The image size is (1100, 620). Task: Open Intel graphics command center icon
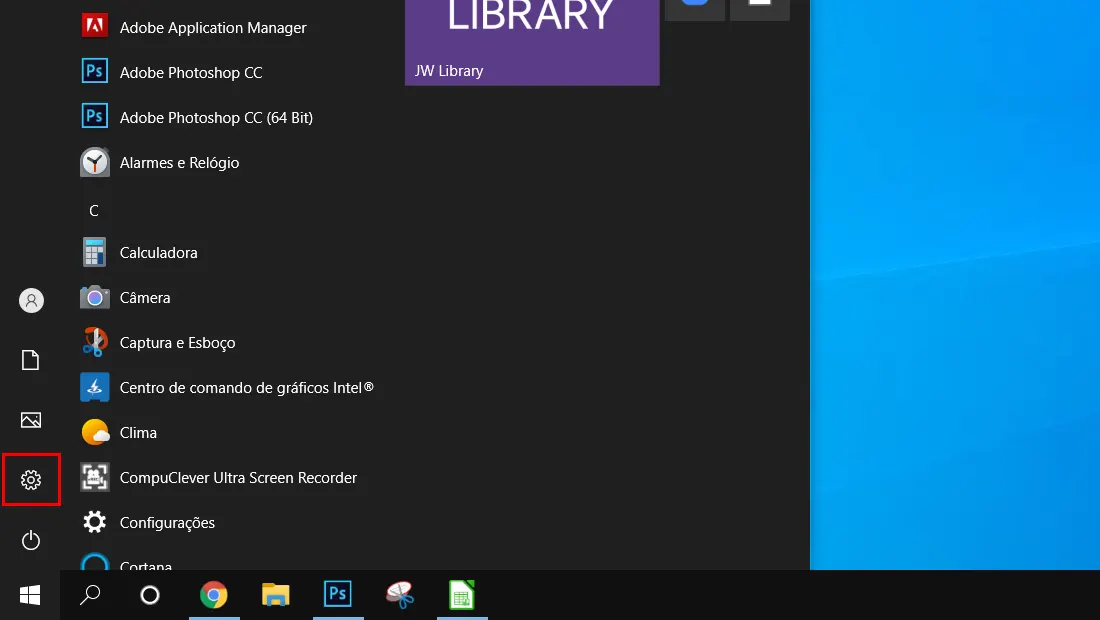point(95,387)
